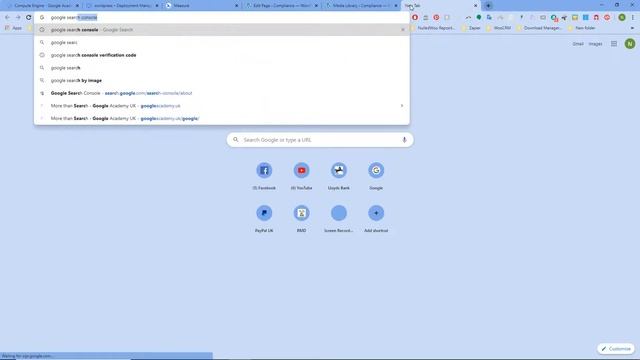Screen dimensions: 640x360
Task: Reload the current page
Action: 29,18
